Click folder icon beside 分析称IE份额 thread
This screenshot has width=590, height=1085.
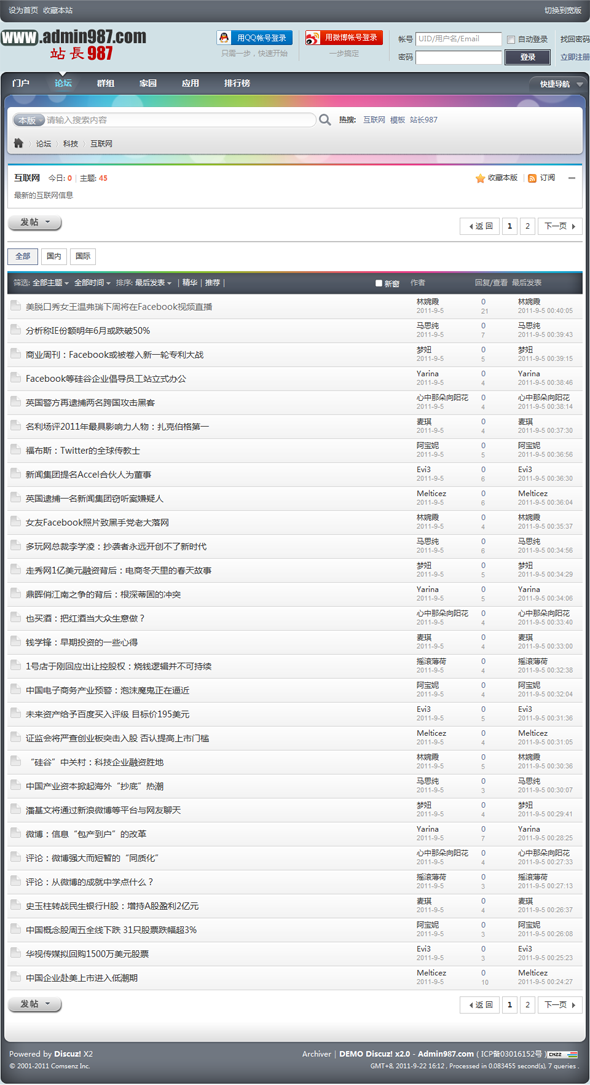click(15, 331)
